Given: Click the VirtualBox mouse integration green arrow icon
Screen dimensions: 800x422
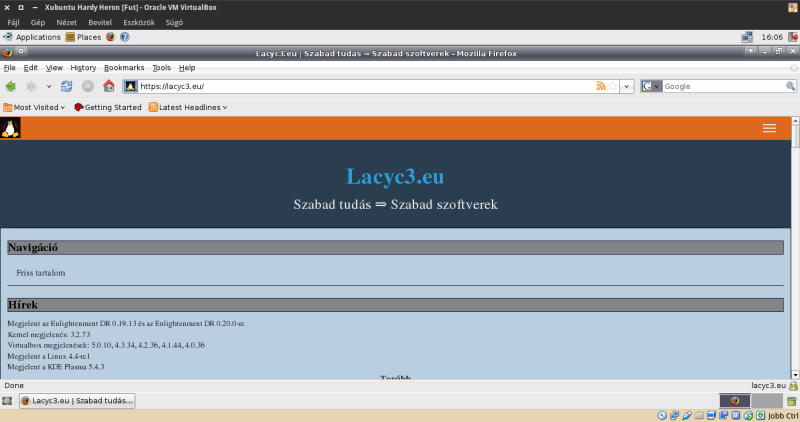Looking at the screenshot, I should coord(760,415).
